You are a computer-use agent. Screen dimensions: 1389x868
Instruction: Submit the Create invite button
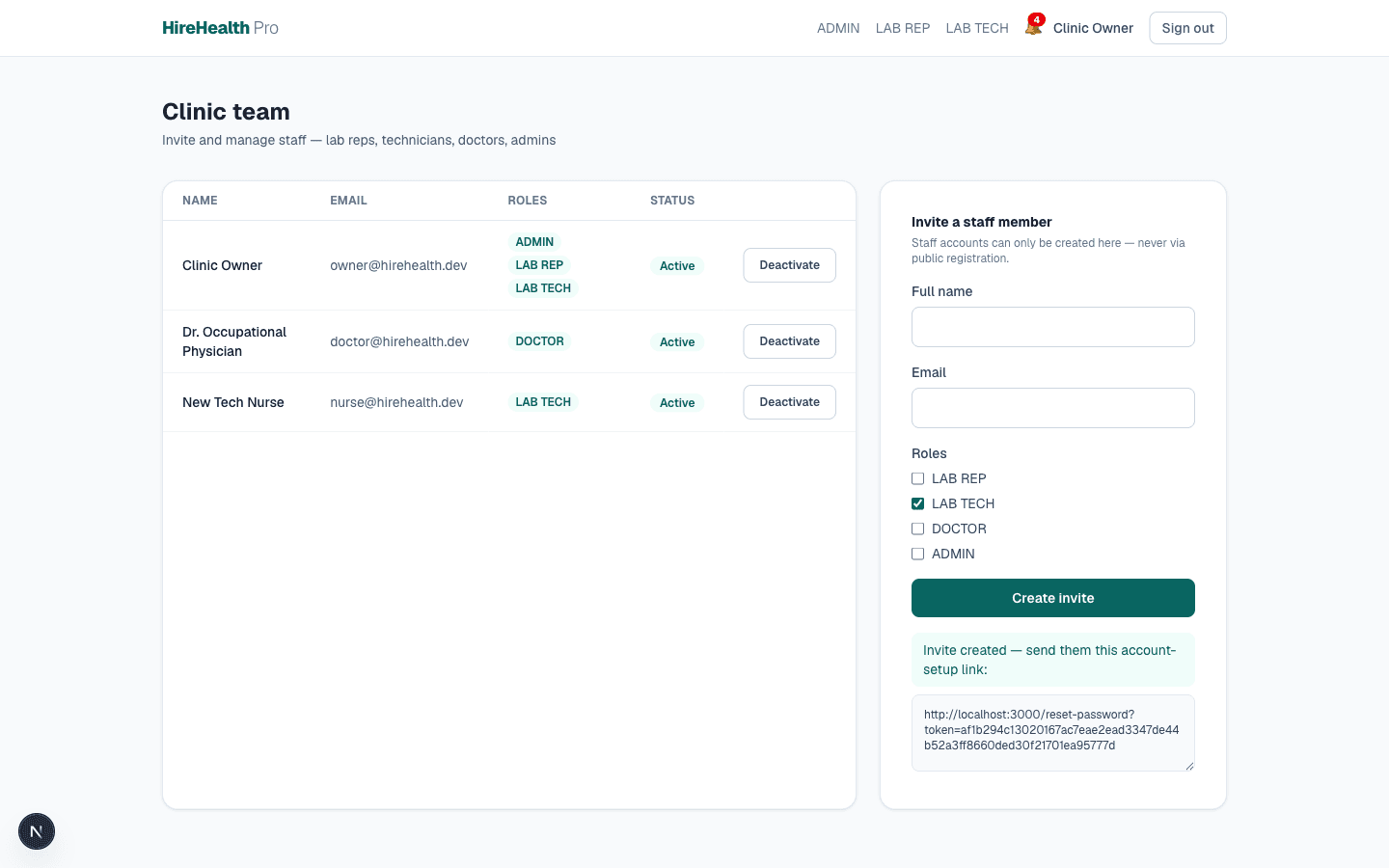1053,598
